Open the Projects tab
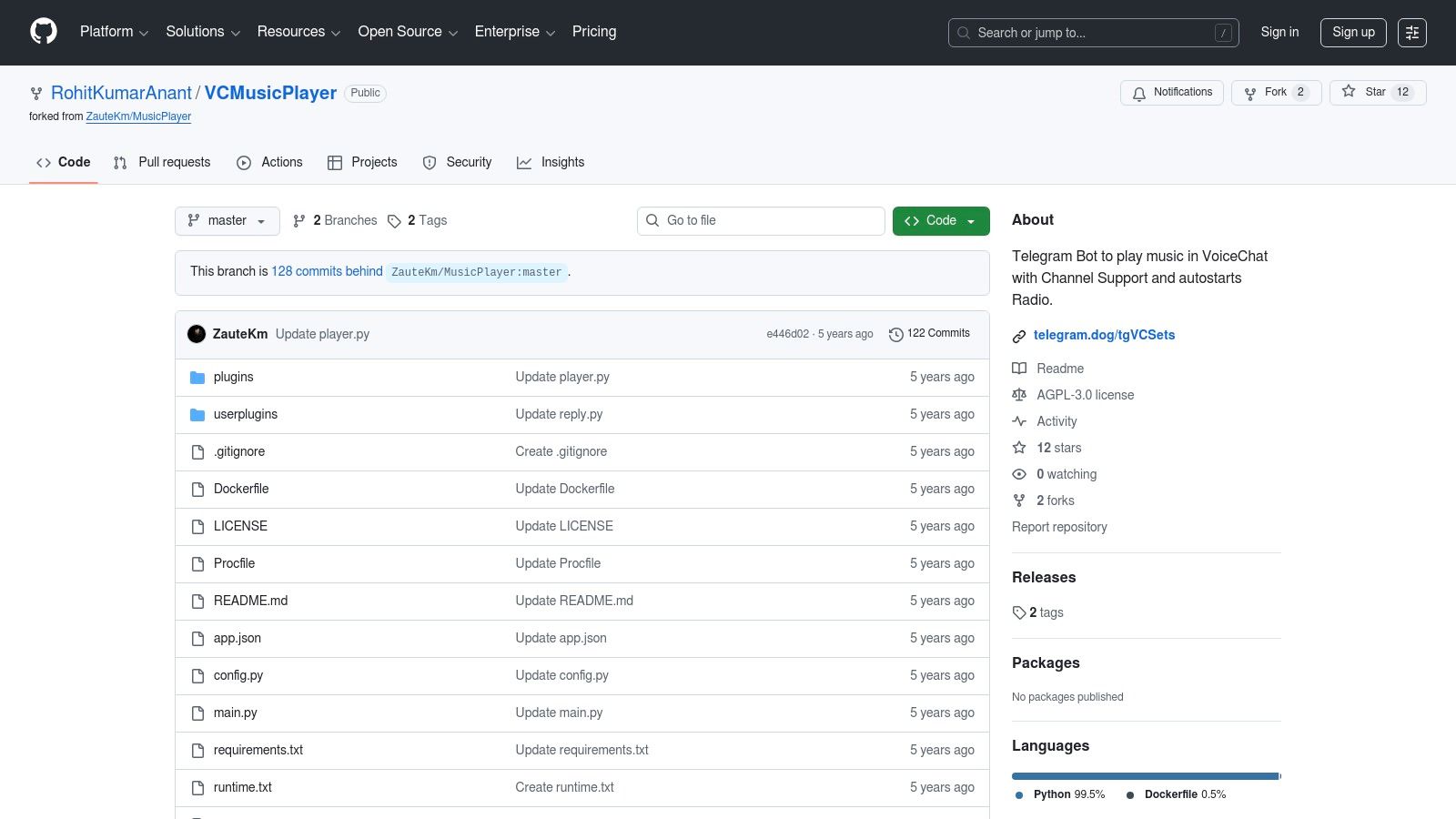 click(362, 162)
